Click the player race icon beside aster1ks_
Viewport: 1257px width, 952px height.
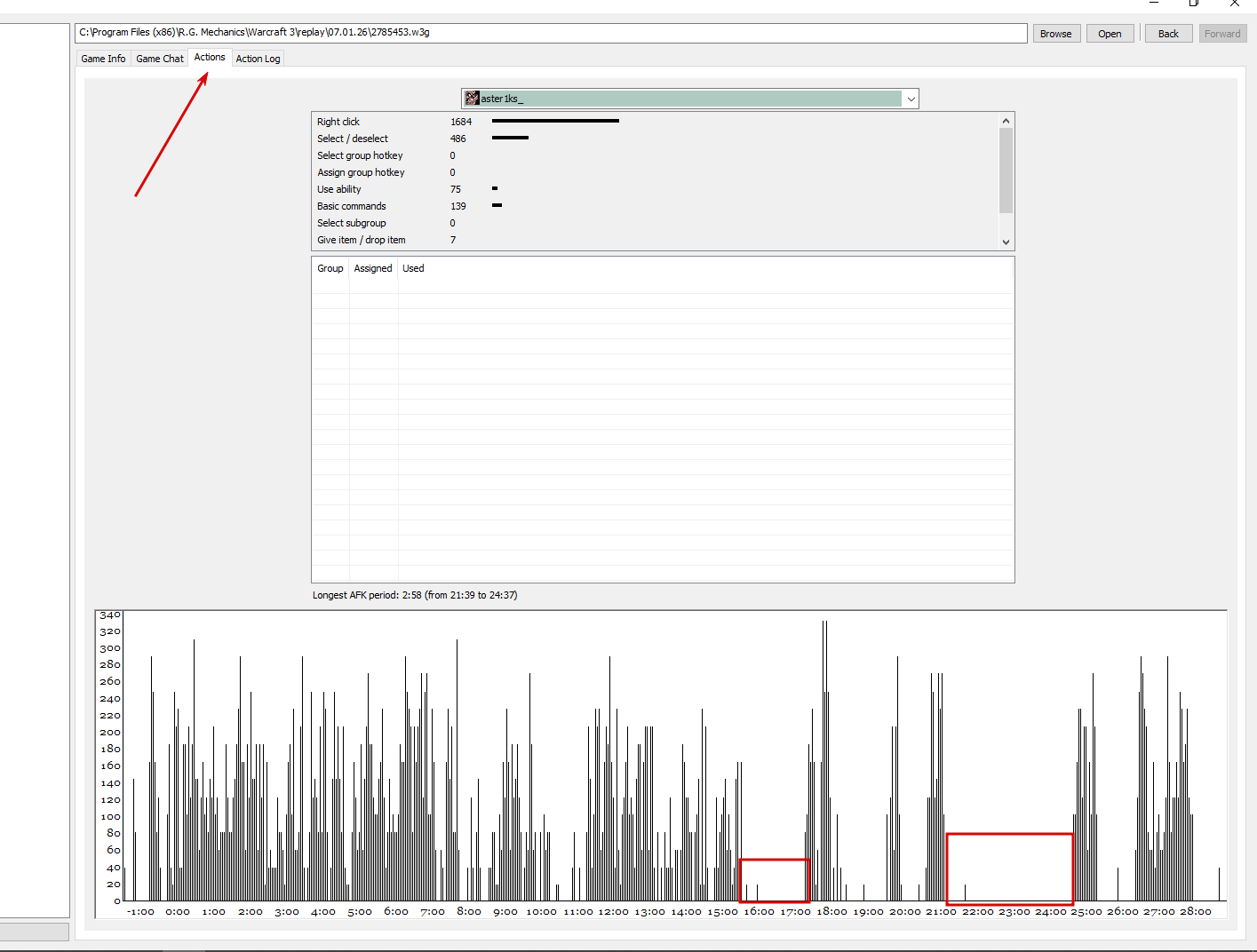tap(472, 99)
